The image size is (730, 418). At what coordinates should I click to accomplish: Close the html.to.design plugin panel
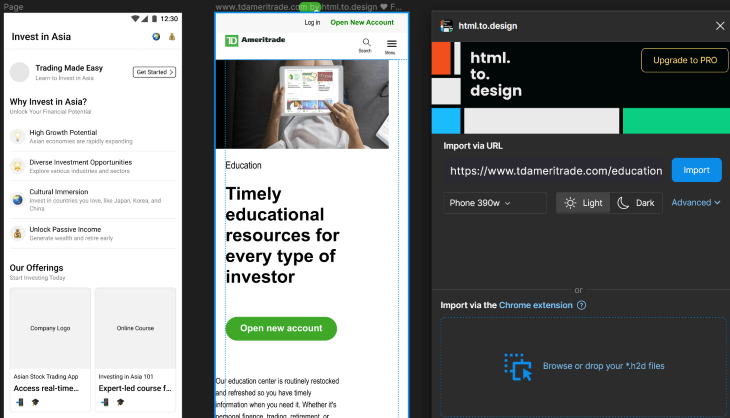720,26
